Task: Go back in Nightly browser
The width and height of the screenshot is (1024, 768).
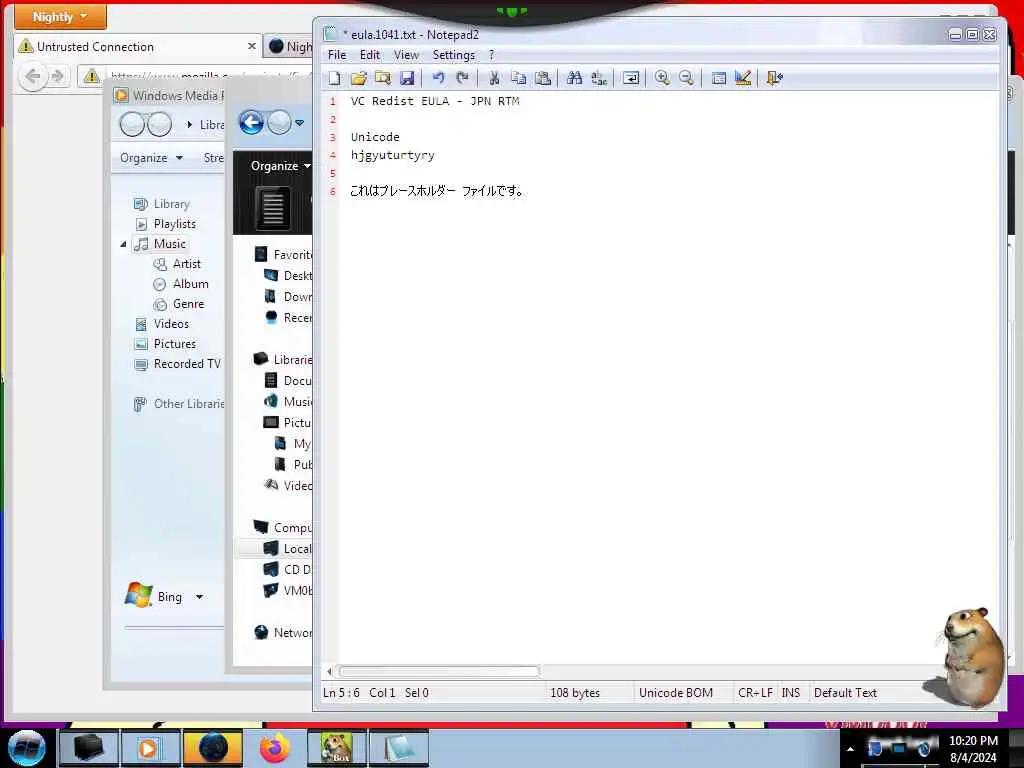Action: tap(33, 76)
